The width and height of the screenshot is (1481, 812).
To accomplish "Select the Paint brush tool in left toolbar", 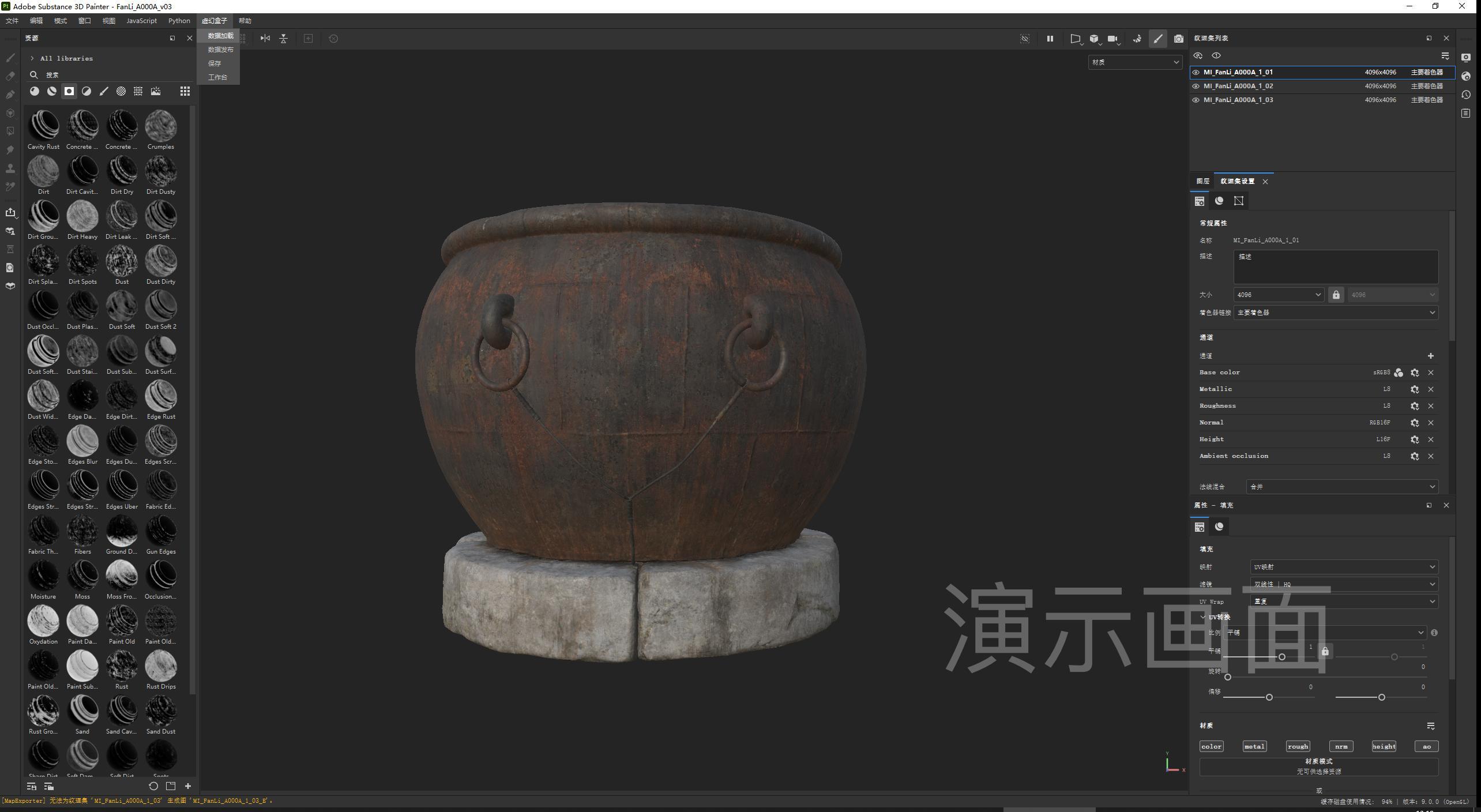I will (x=10, y=58).
